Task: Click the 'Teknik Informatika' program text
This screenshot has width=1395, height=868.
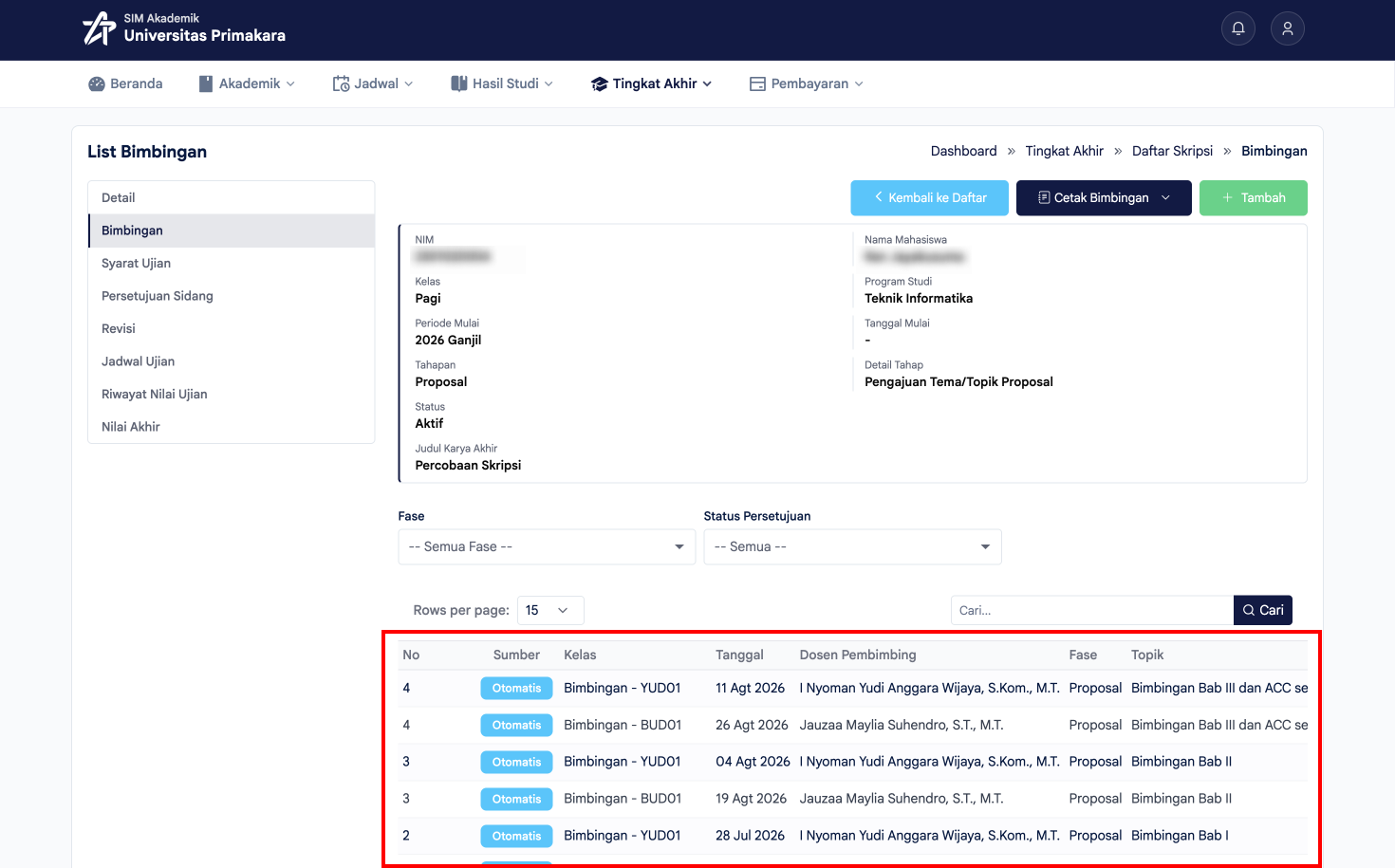Action: [919, 298]
